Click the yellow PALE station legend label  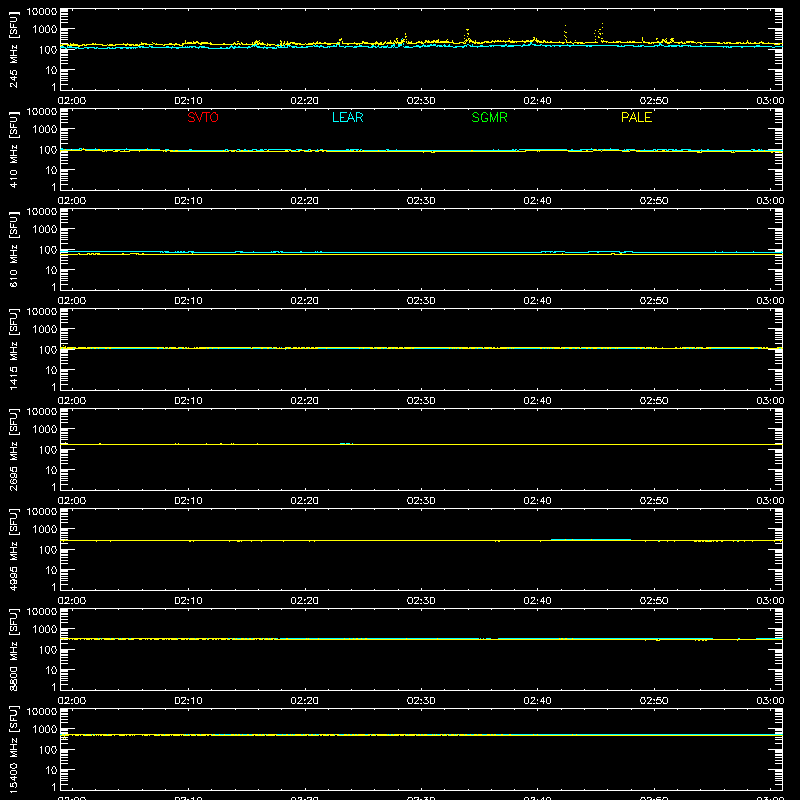(636, 117)
